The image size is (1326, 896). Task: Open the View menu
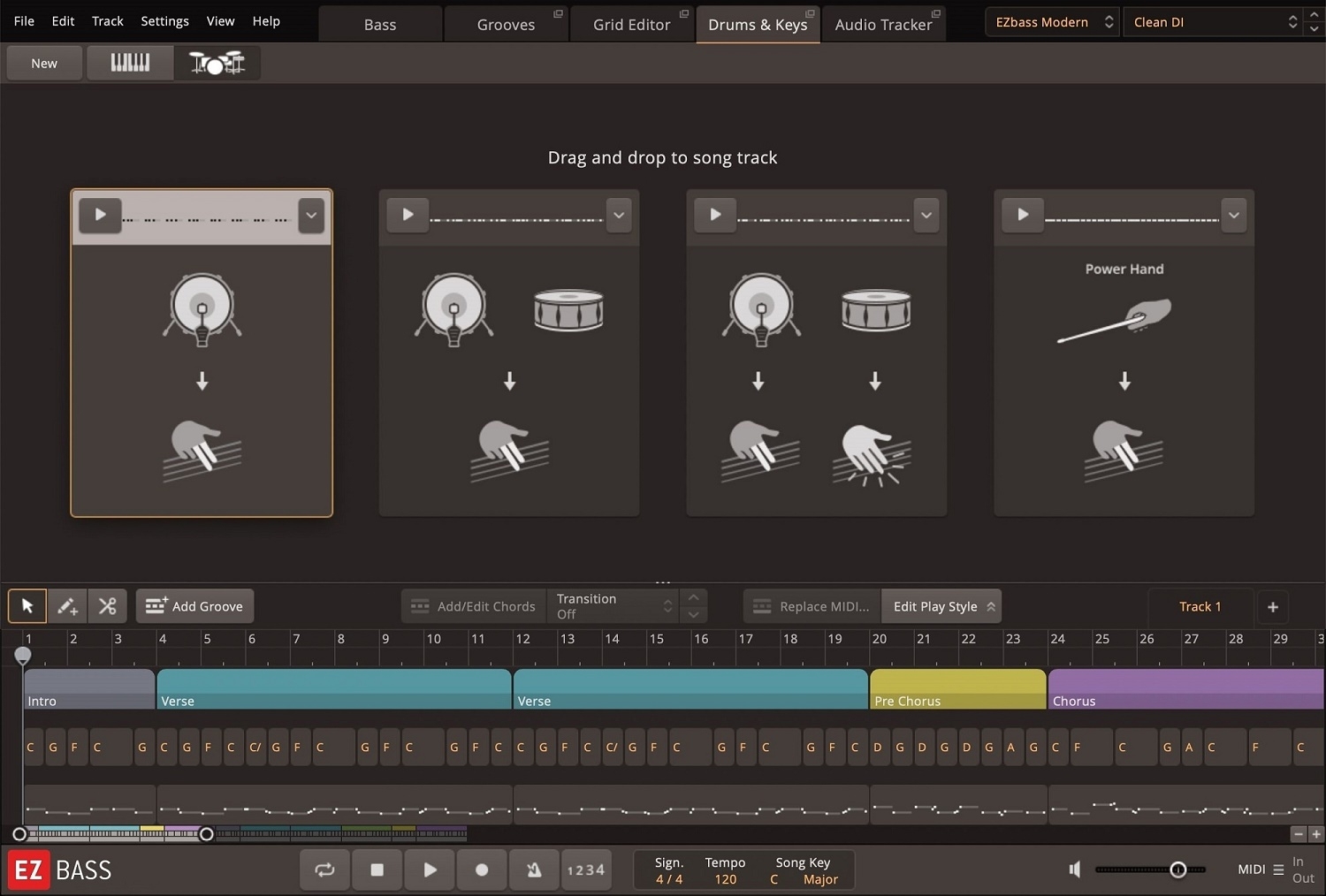point(221,21)
